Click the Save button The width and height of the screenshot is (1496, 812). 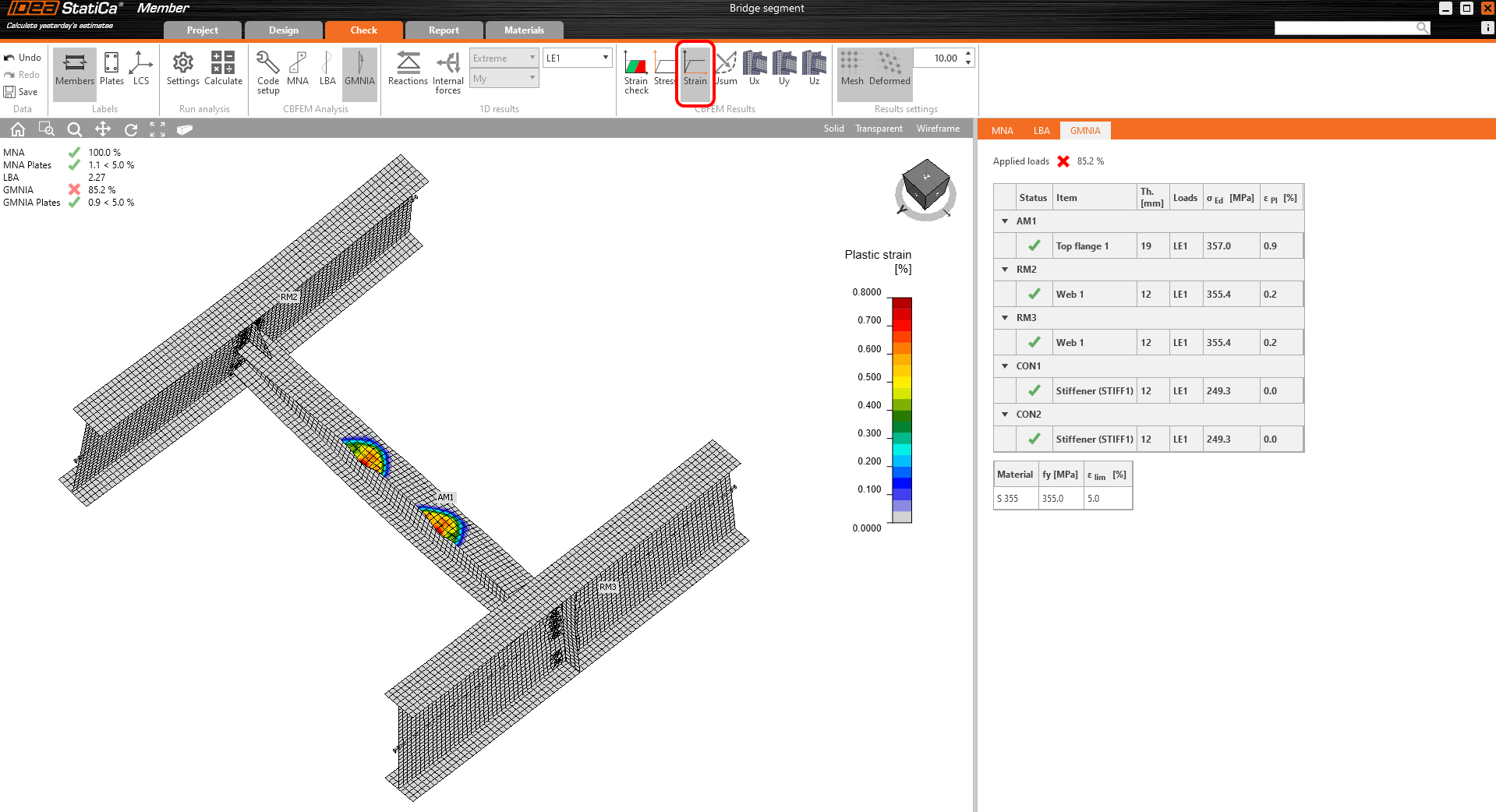tap(21, 92)
